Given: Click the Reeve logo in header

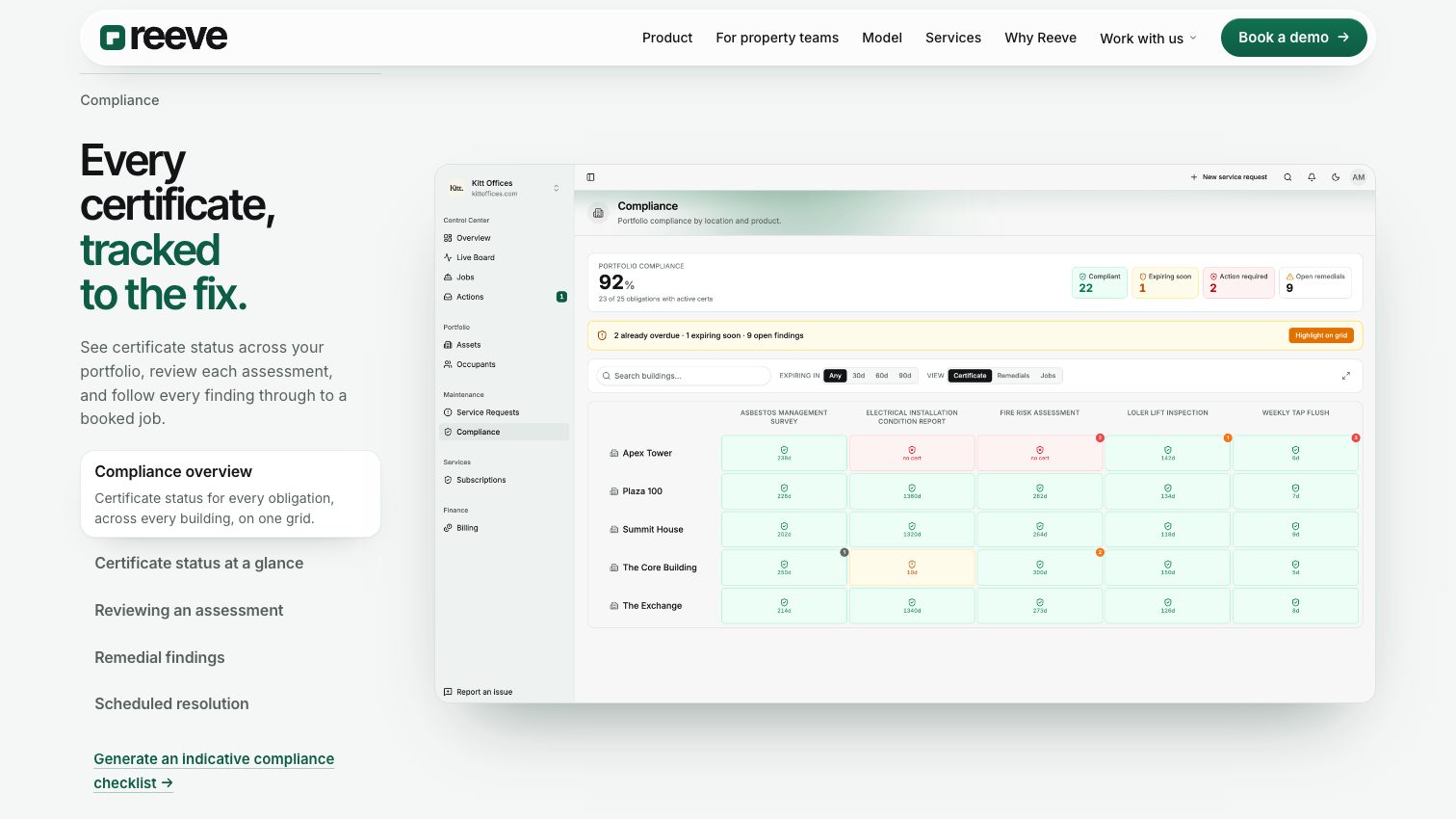Looking at the screenshot, I should click(164, 38).
